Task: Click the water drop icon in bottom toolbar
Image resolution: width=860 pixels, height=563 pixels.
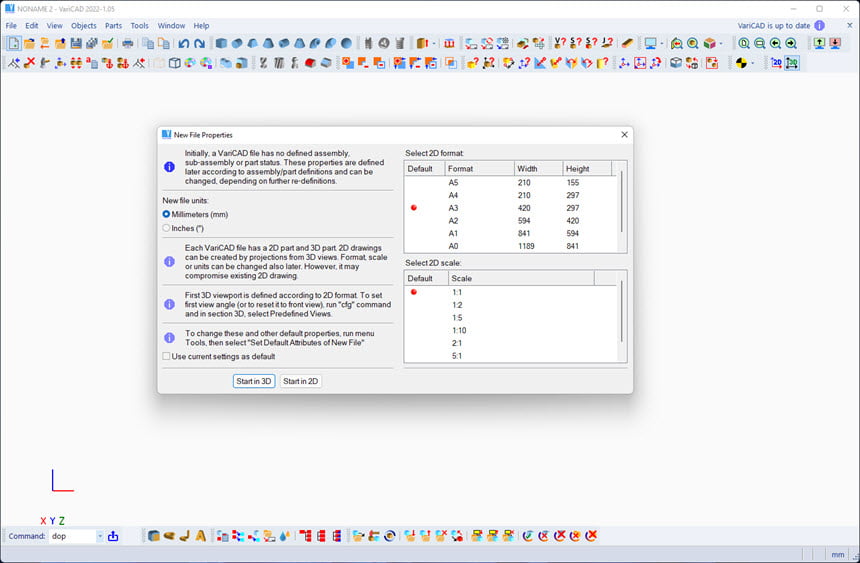Action: (x=285, y=536)
